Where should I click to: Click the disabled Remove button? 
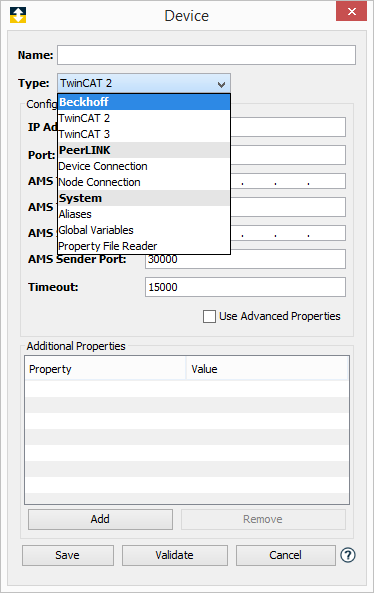(263, 519)
